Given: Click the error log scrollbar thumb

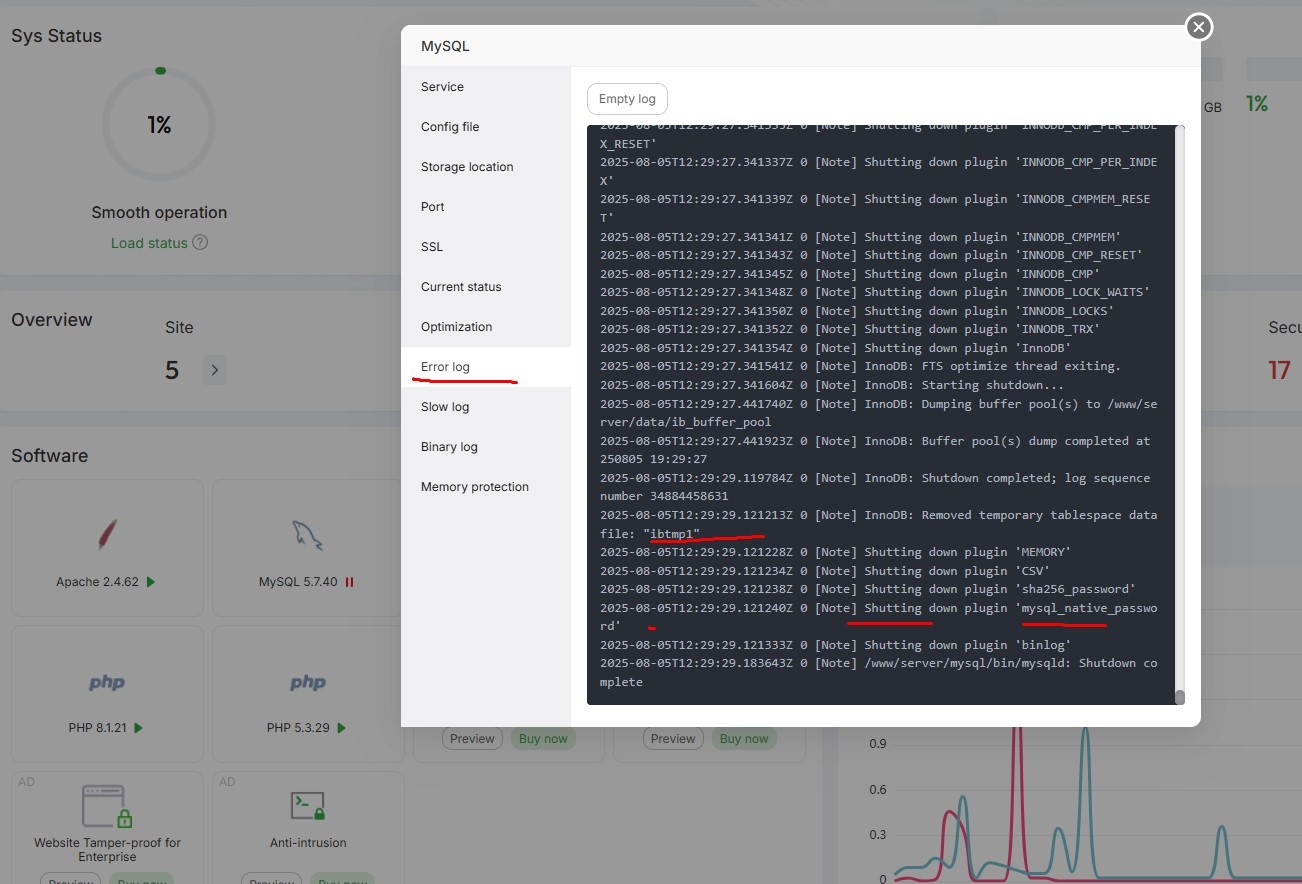Looking at the screenshot, I should click(x=1180, y=697).
